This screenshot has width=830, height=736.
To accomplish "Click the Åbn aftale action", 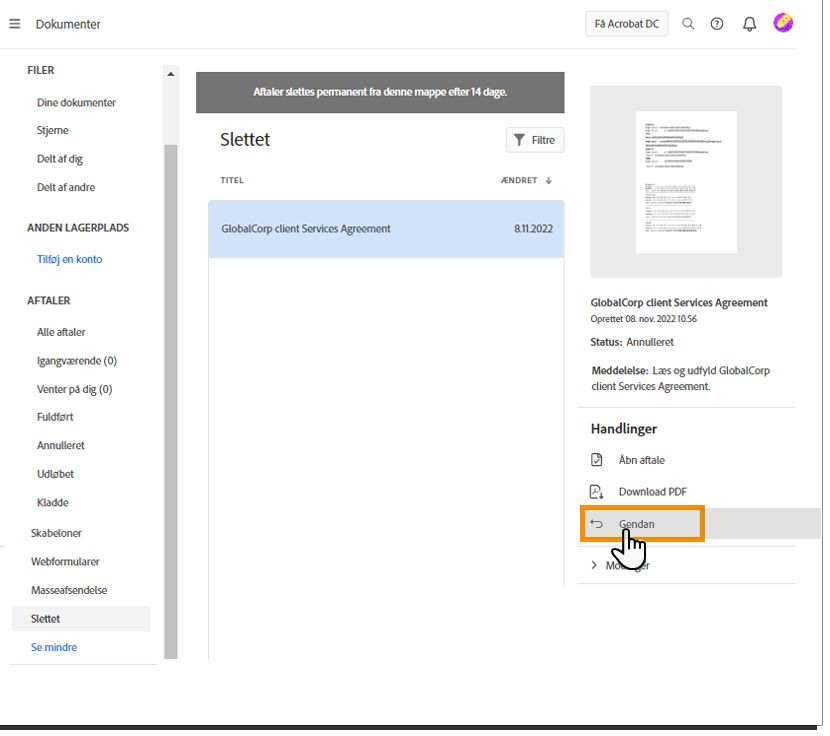I will point(642,460).
